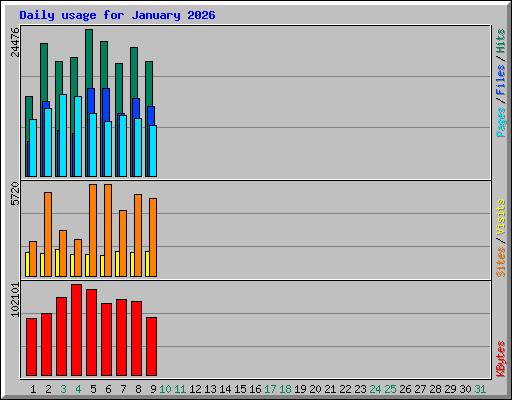
Task: Select the orange sites bar for day 2
Action: click(48, 234)
